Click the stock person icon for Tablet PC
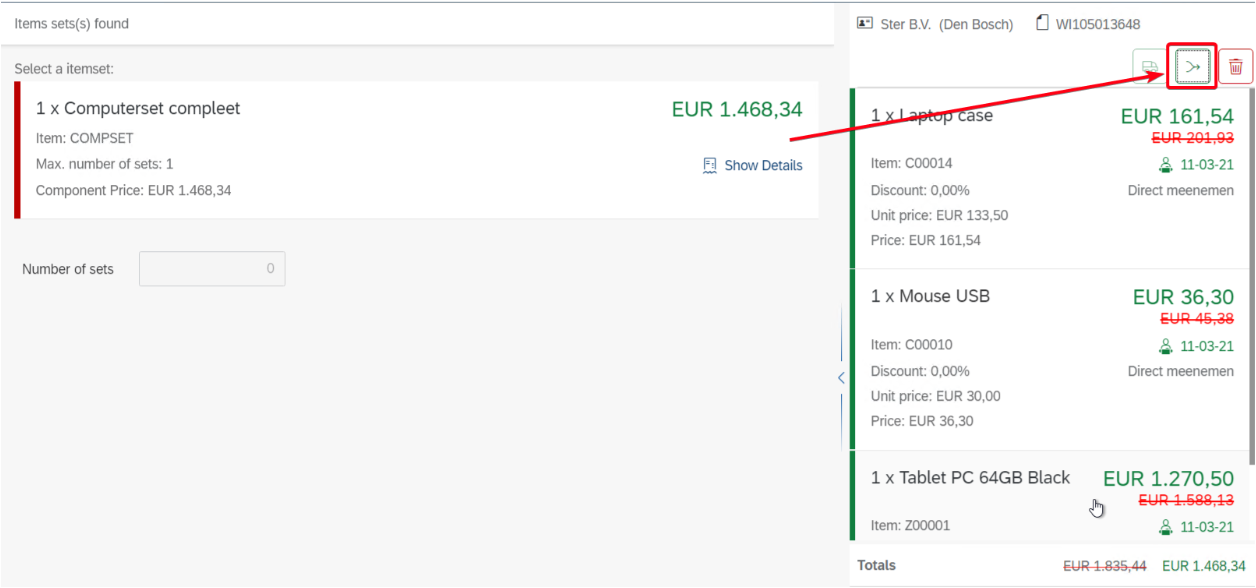The image size is (1256, 588). point(1165,527)
